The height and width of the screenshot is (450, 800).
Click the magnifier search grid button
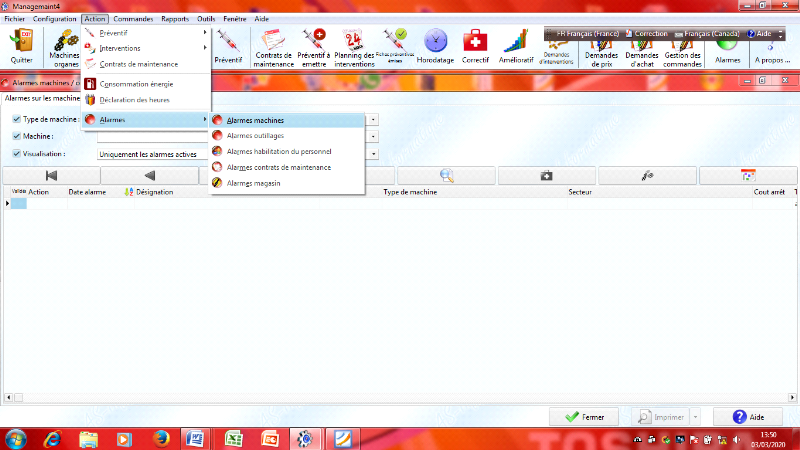(x=446, y=176)
